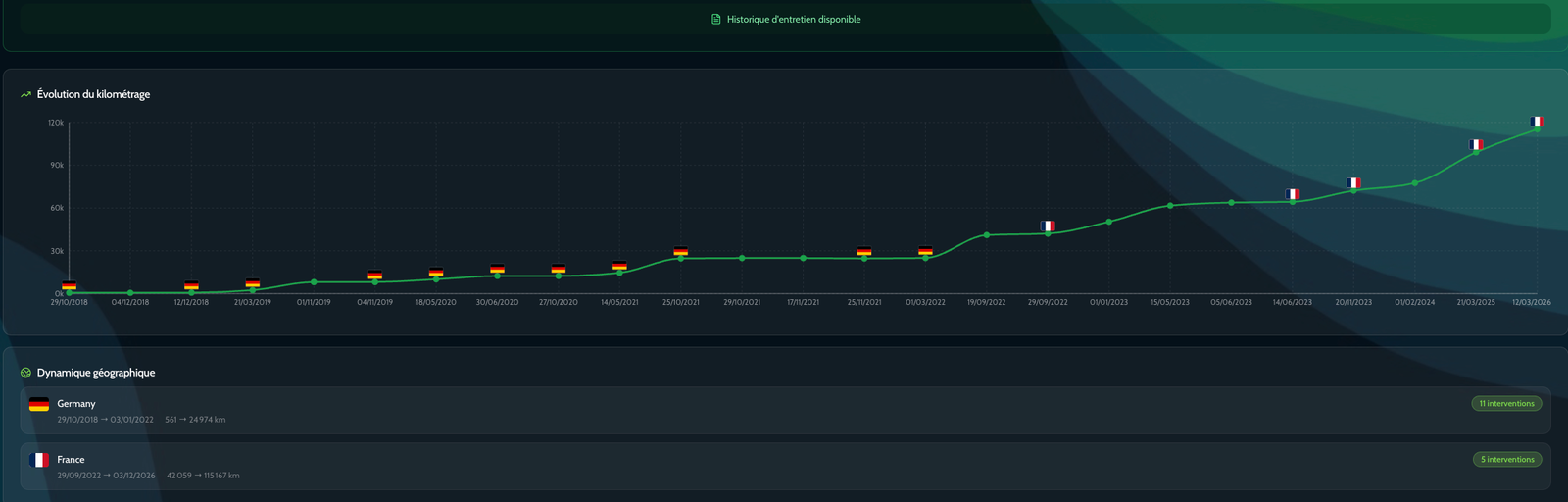
Task: Click the French flag in the France list row
Action: [x=39, y=460]
